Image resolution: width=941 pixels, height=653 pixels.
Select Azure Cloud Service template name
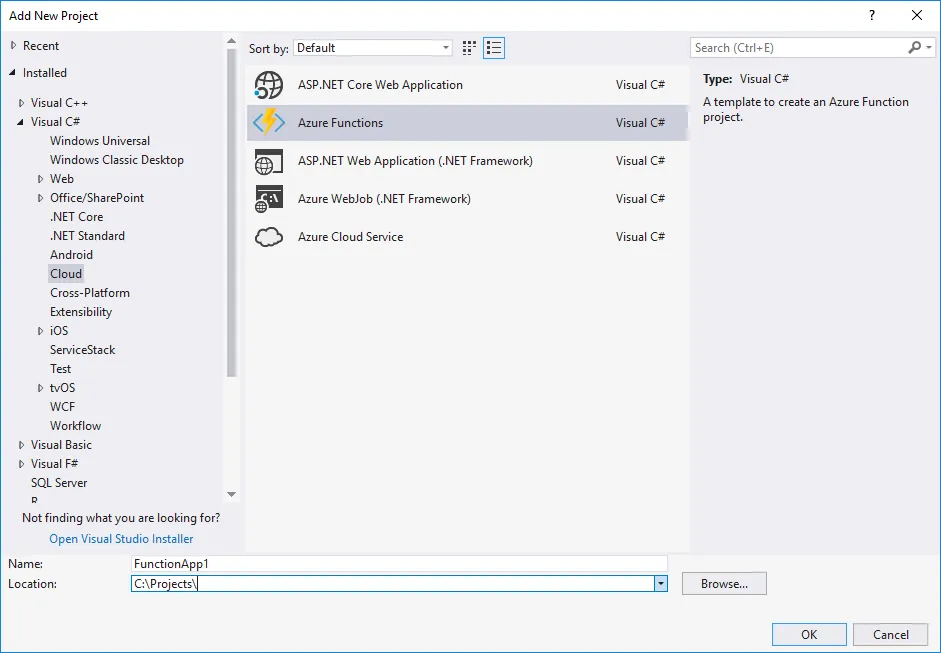350,237
